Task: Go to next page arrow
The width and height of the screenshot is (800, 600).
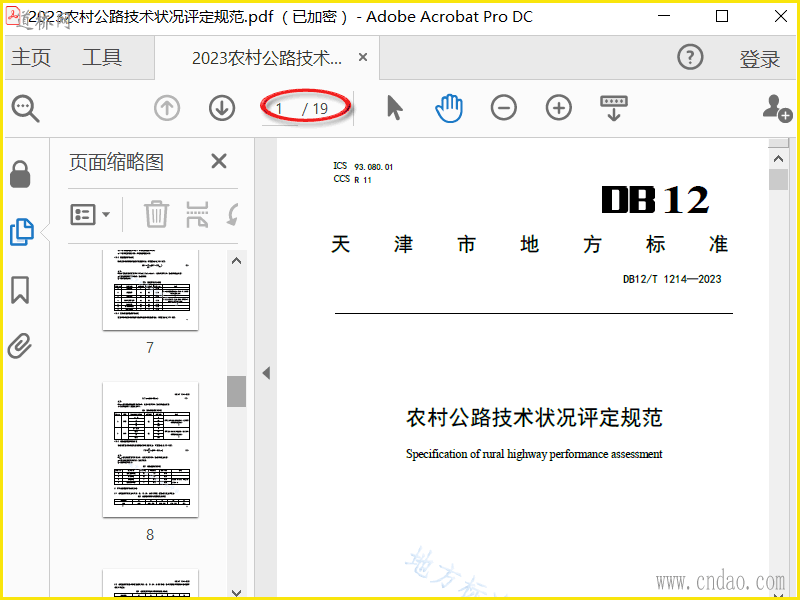Action: click(222, 108)
